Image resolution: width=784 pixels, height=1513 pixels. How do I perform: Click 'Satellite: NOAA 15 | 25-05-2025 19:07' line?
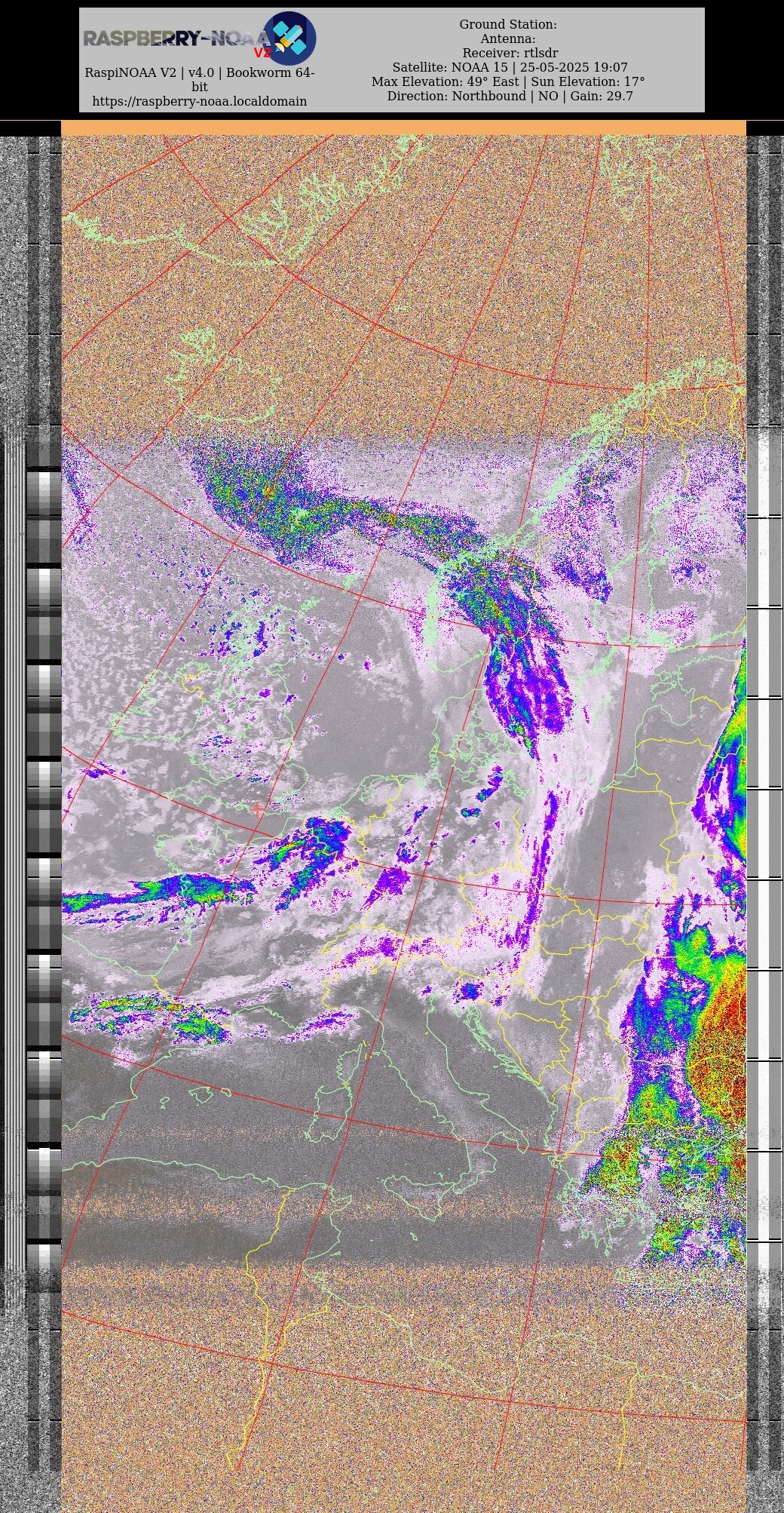pyautogui.click(x=510, y=67)
